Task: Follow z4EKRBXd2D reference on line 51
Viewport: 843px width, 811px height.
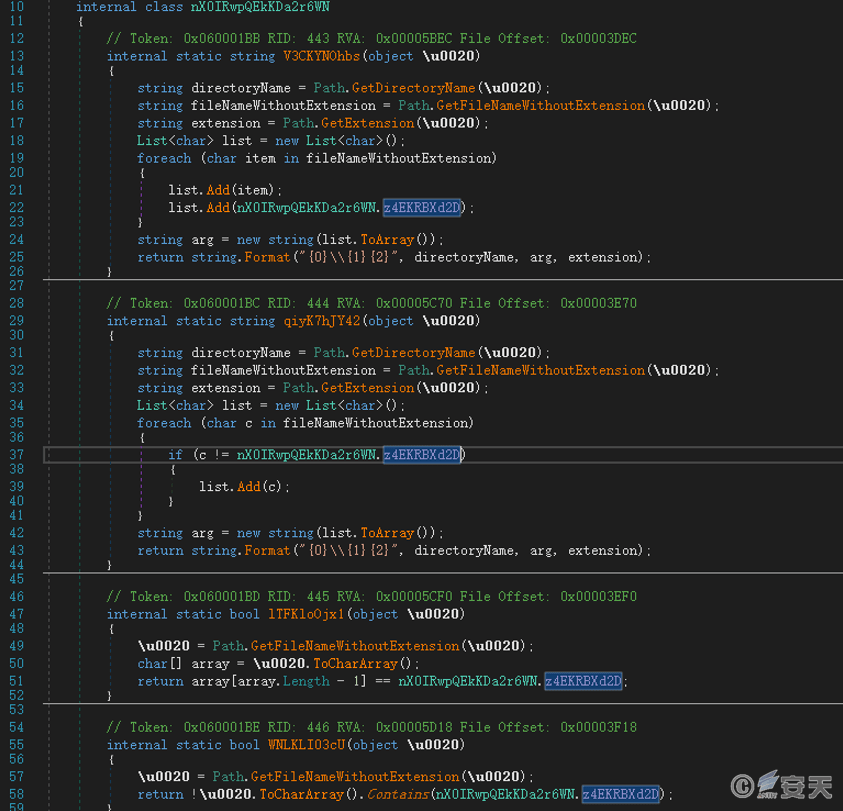Action: pos(585,681)
